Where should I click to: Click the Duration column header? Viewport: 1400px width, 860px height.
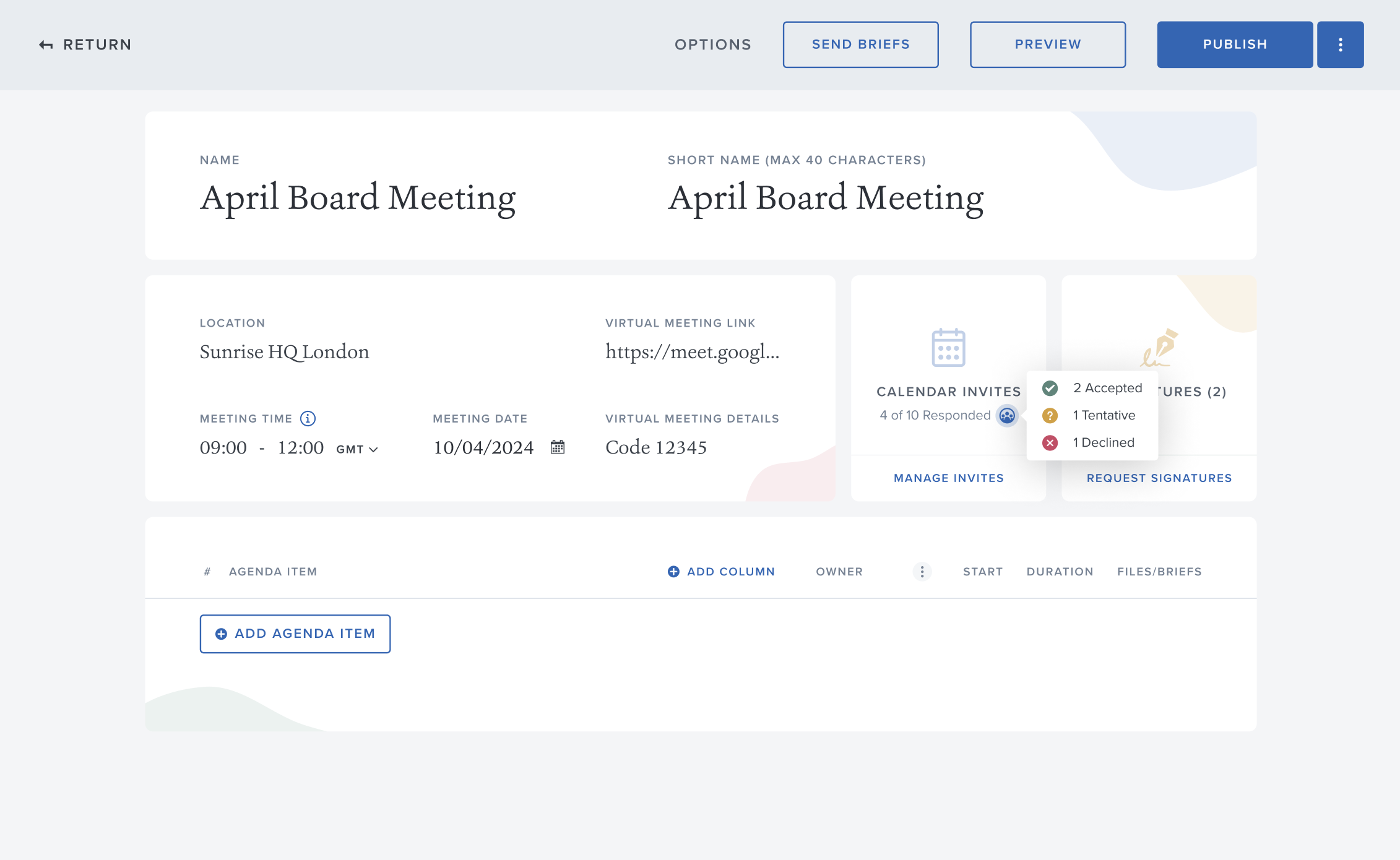point(1060,572)
